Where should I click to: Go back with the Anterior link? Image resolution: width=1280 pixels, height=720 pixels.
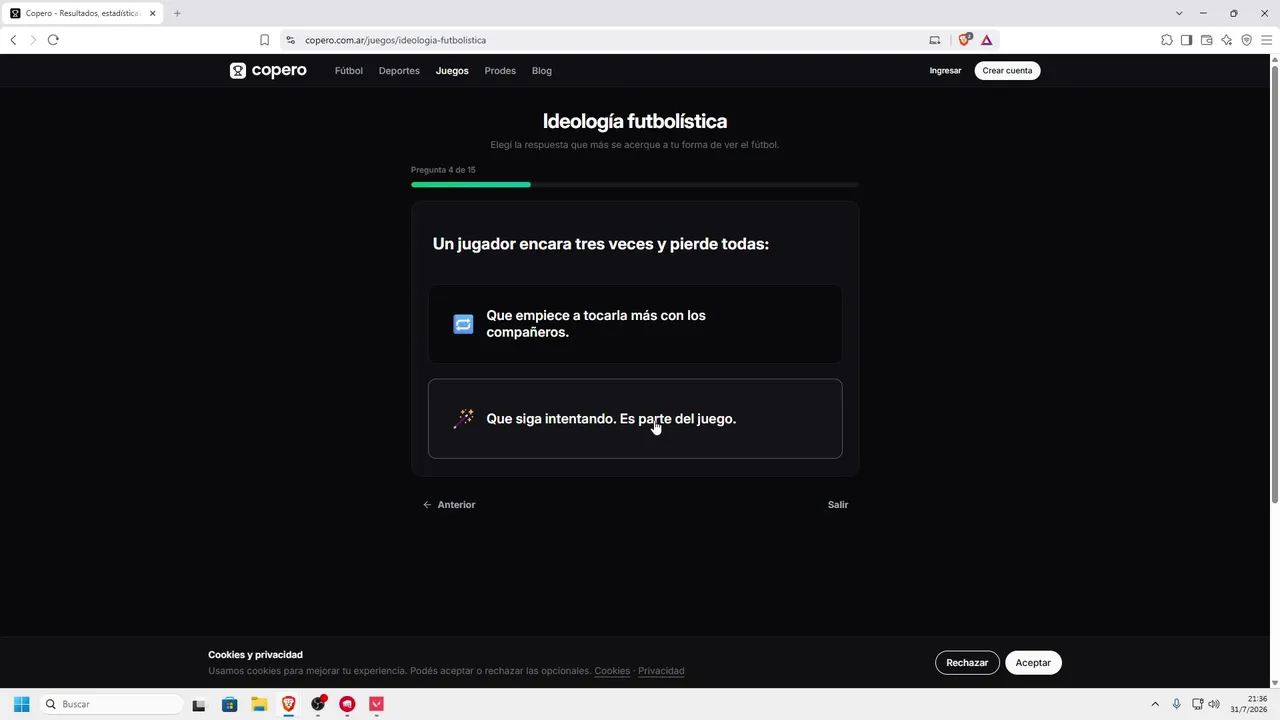[x=449, y=505]
